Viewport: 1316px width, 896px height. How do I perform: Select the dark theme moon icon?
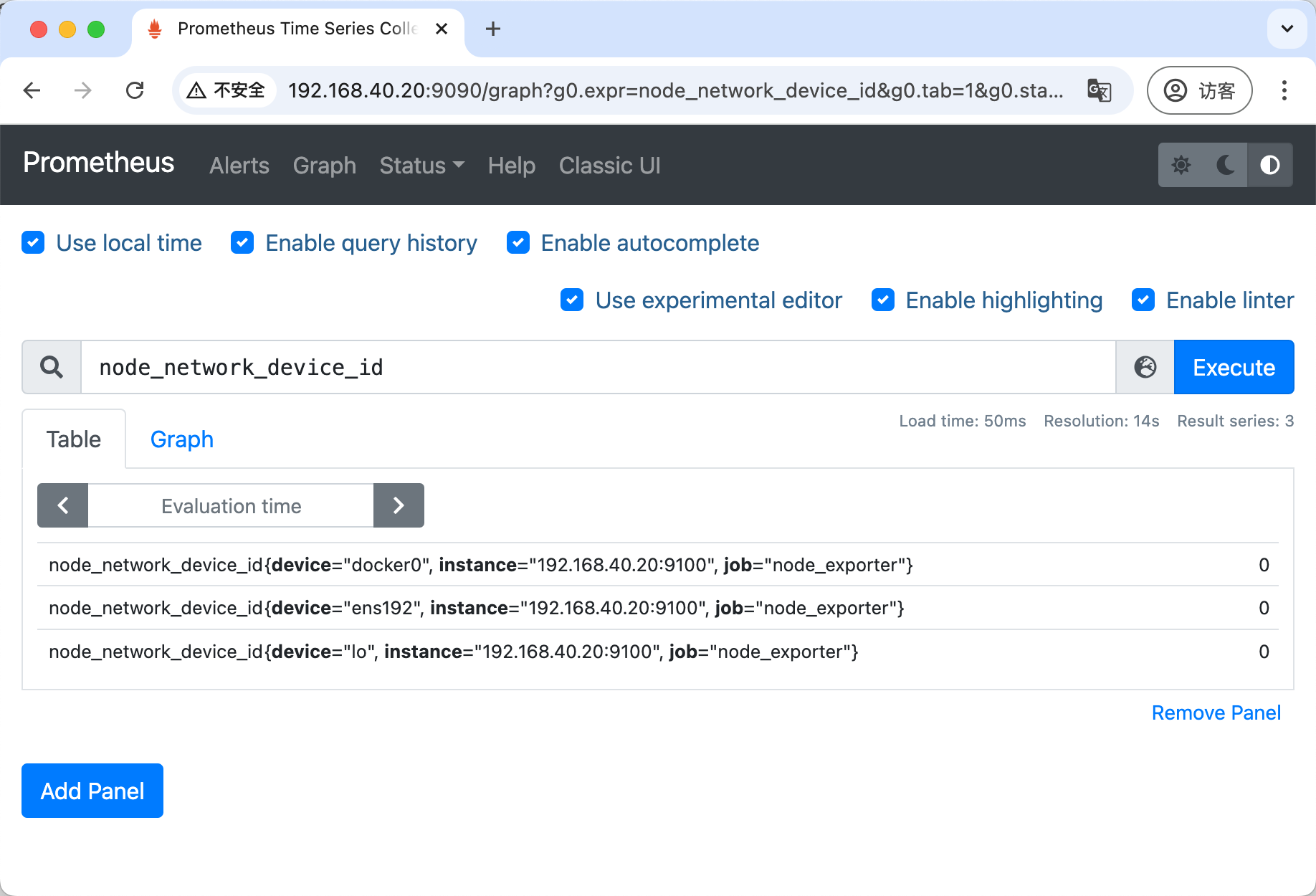[x=1225, y=166]
